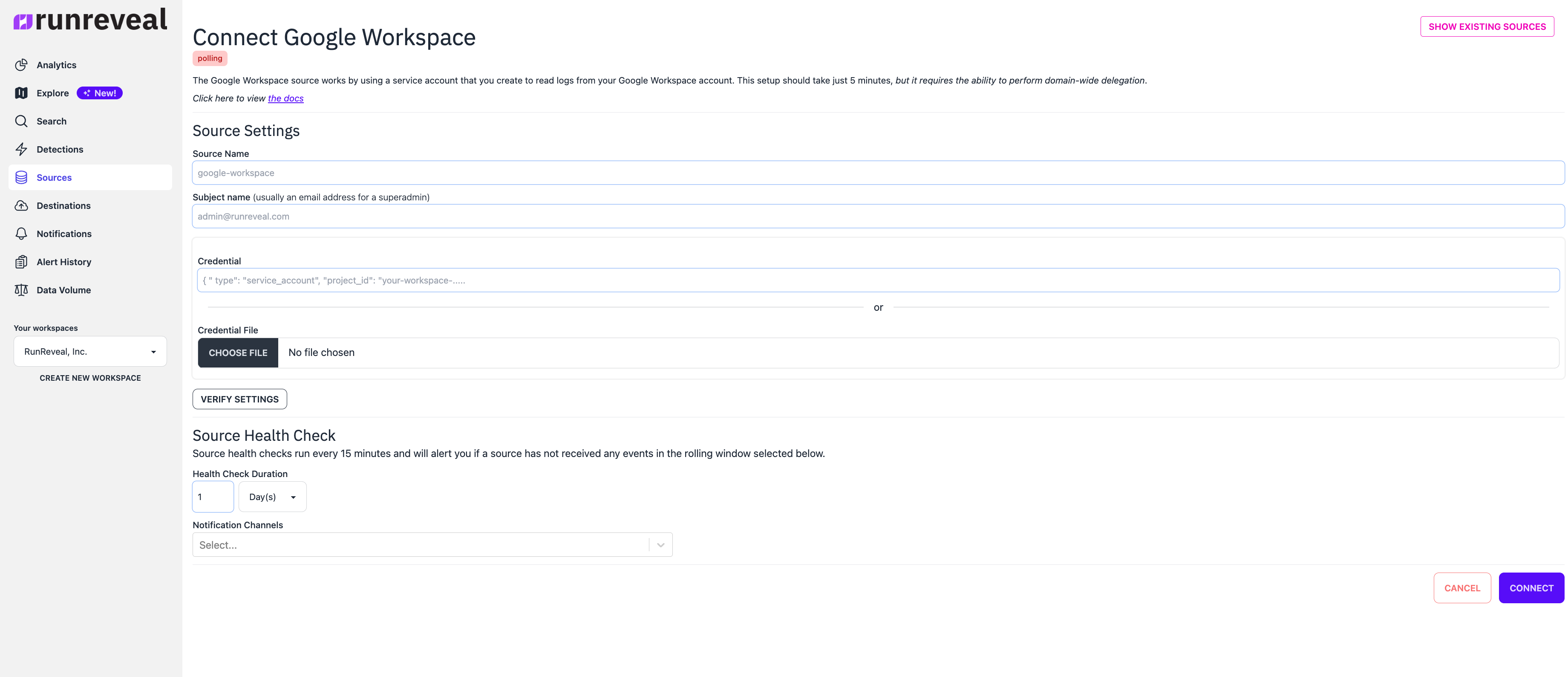Open the Notification Channels select chevron
This screenshot has width=1568, height=677.
pos(660,545)
